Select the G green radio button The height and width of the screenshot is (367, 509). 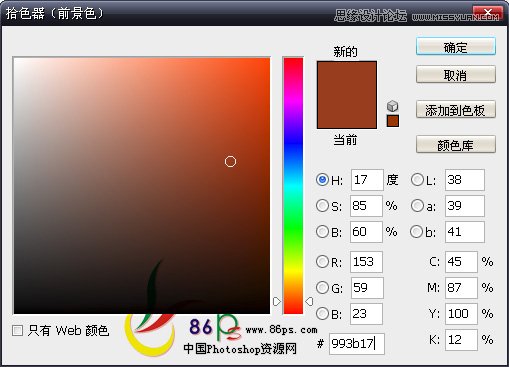322,288
